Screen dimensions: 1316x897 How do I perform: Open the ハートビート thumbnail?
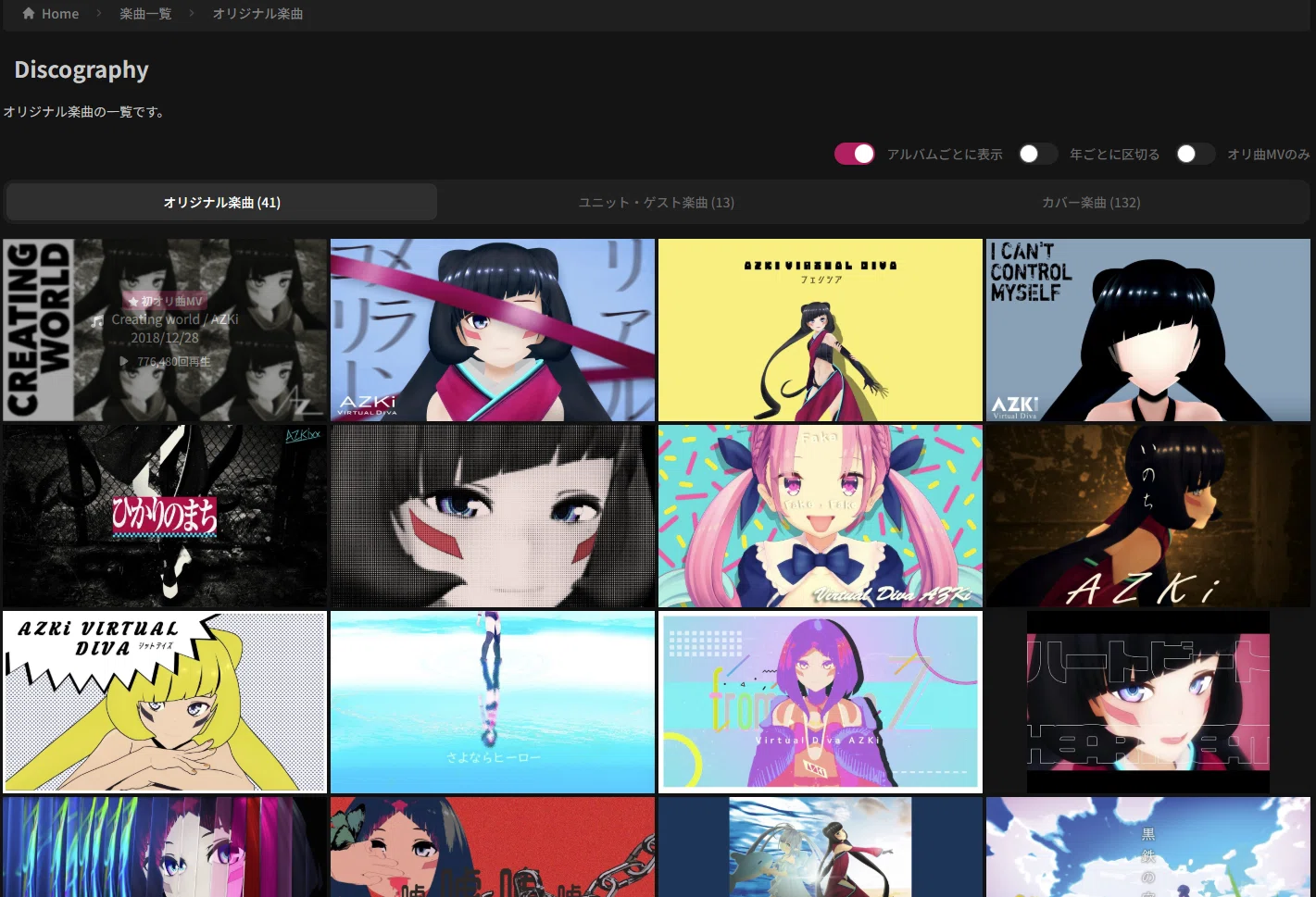point(1148,703)
